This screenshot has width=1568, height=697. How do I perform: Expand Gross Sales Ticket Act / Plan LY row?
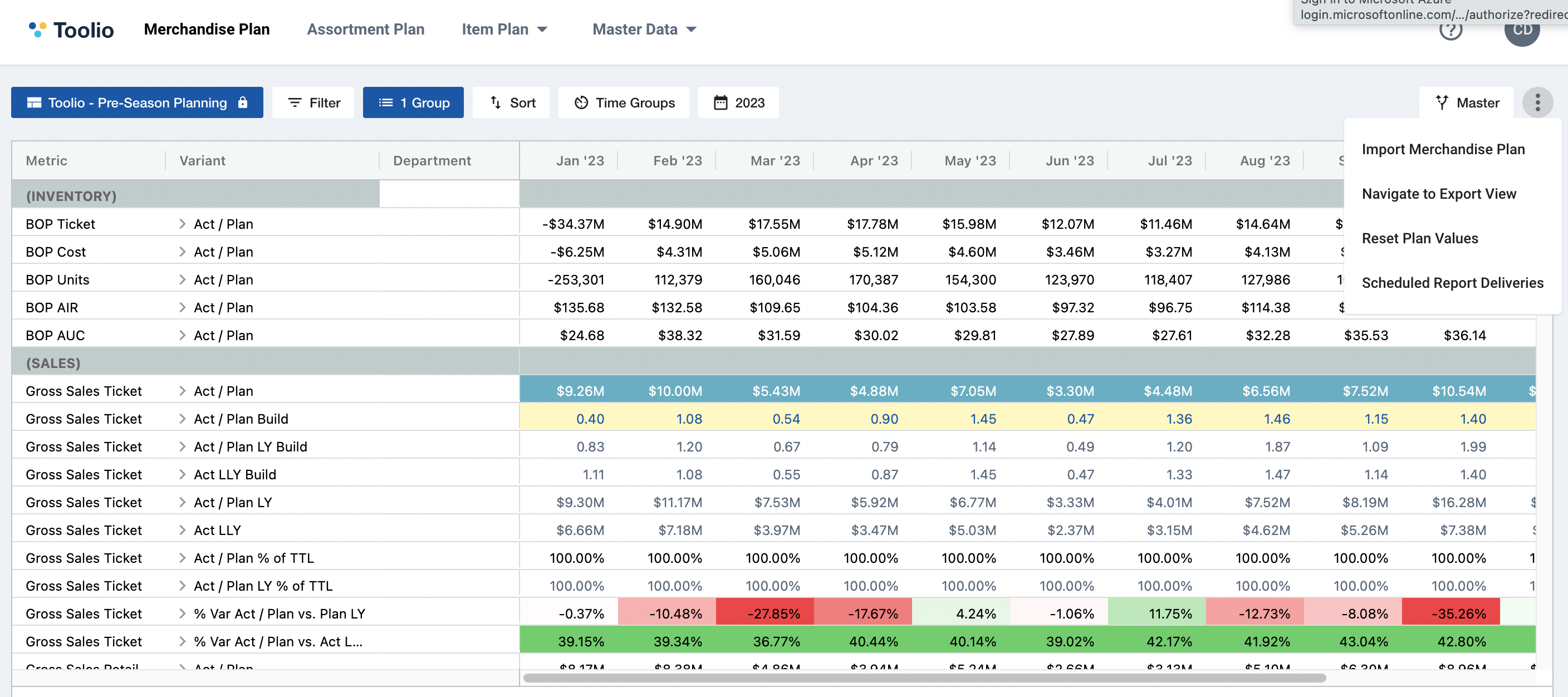[x=182, y=502]
